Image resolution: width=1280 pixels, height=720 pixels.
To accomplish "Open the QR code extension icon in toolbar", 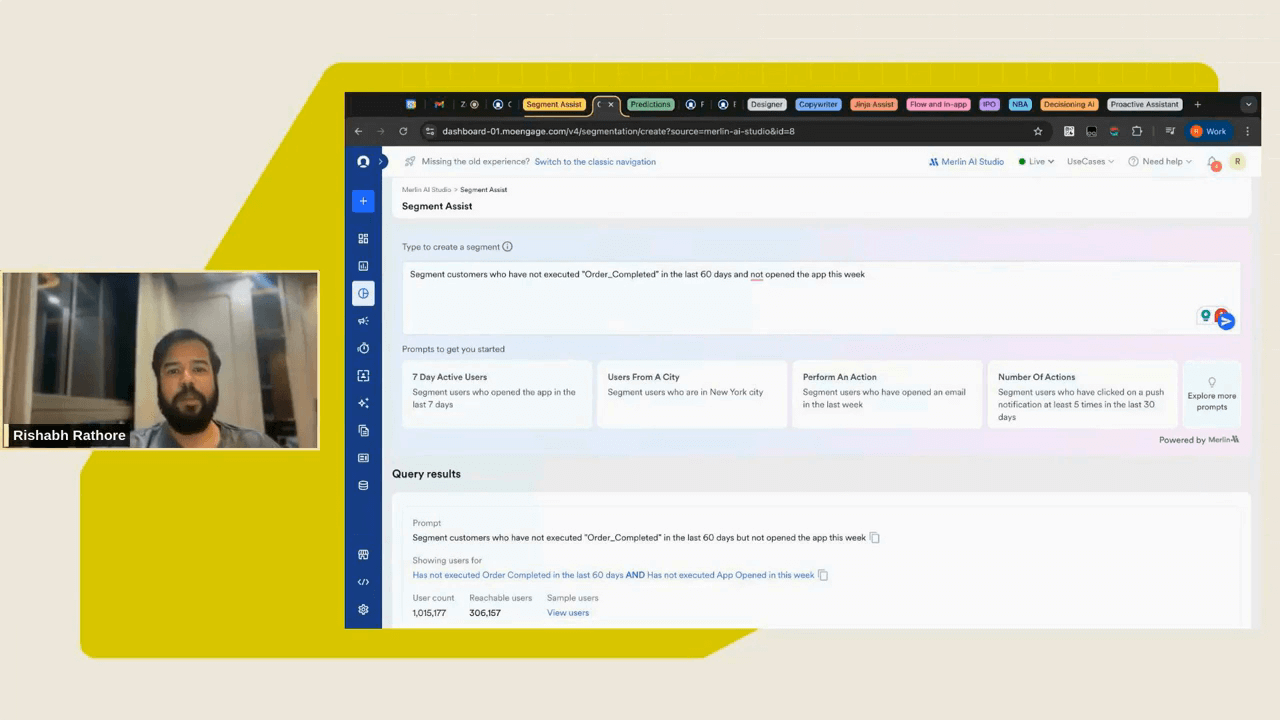I will (1069, 131).
